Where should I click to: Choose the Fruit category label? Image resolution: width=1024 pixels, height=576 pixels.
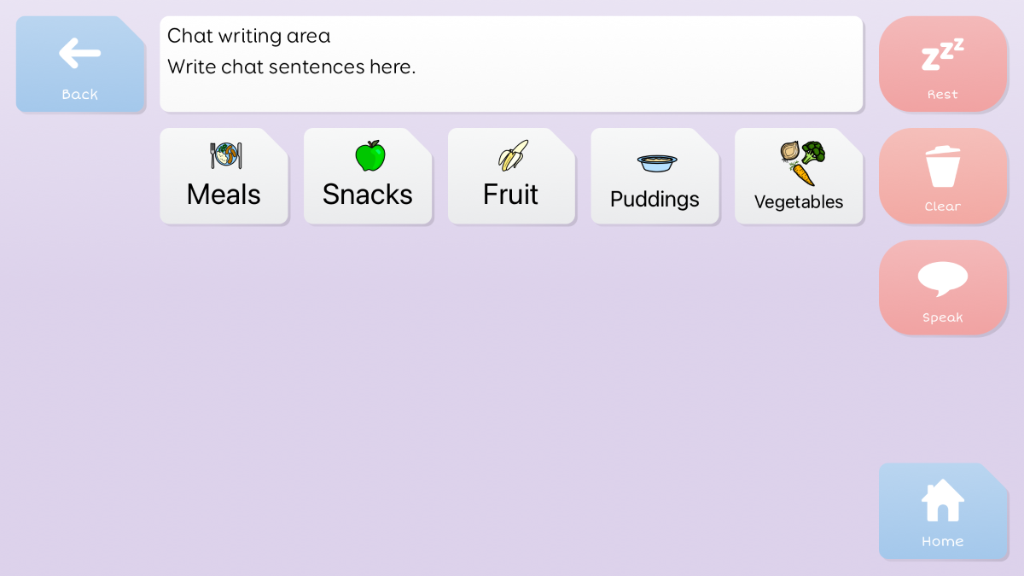point(511,195)
